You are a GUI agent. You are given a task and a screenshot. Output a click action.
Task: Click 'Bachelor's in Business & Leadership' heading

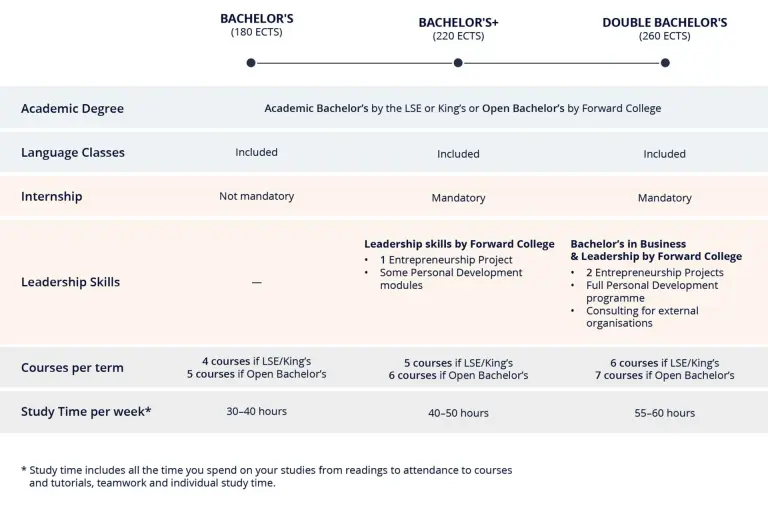click(656, 250)
